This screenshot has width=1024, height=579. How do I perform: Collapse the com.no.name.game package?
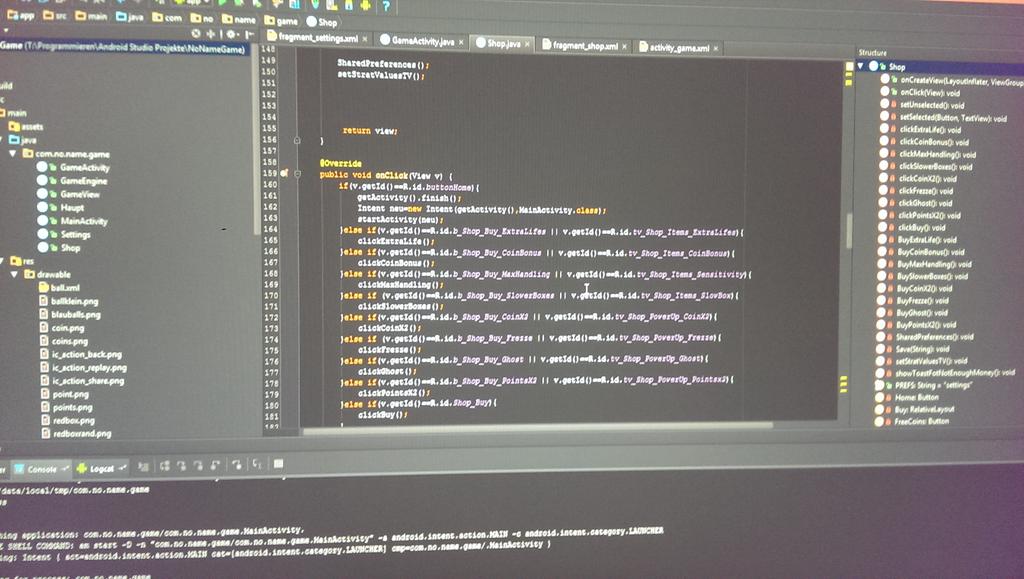(12, 153)
